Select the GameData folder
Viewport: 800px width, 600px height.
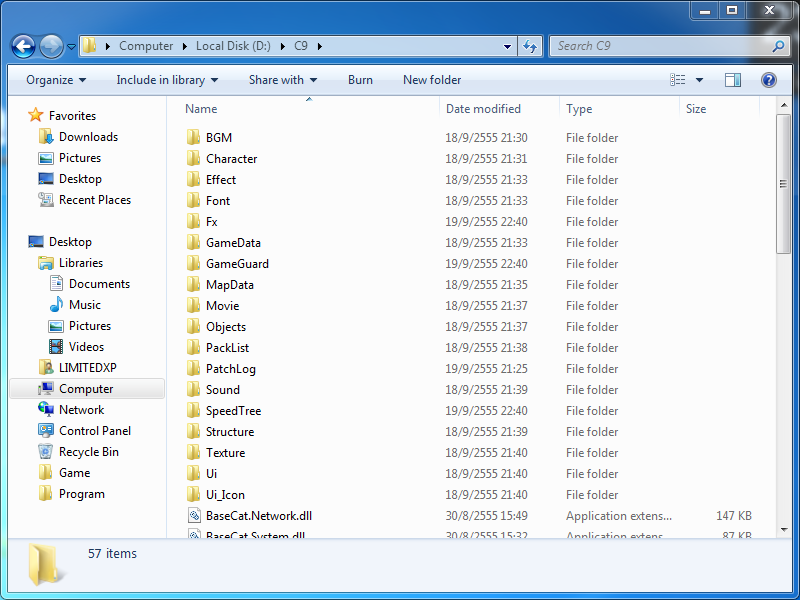[233, 243]
